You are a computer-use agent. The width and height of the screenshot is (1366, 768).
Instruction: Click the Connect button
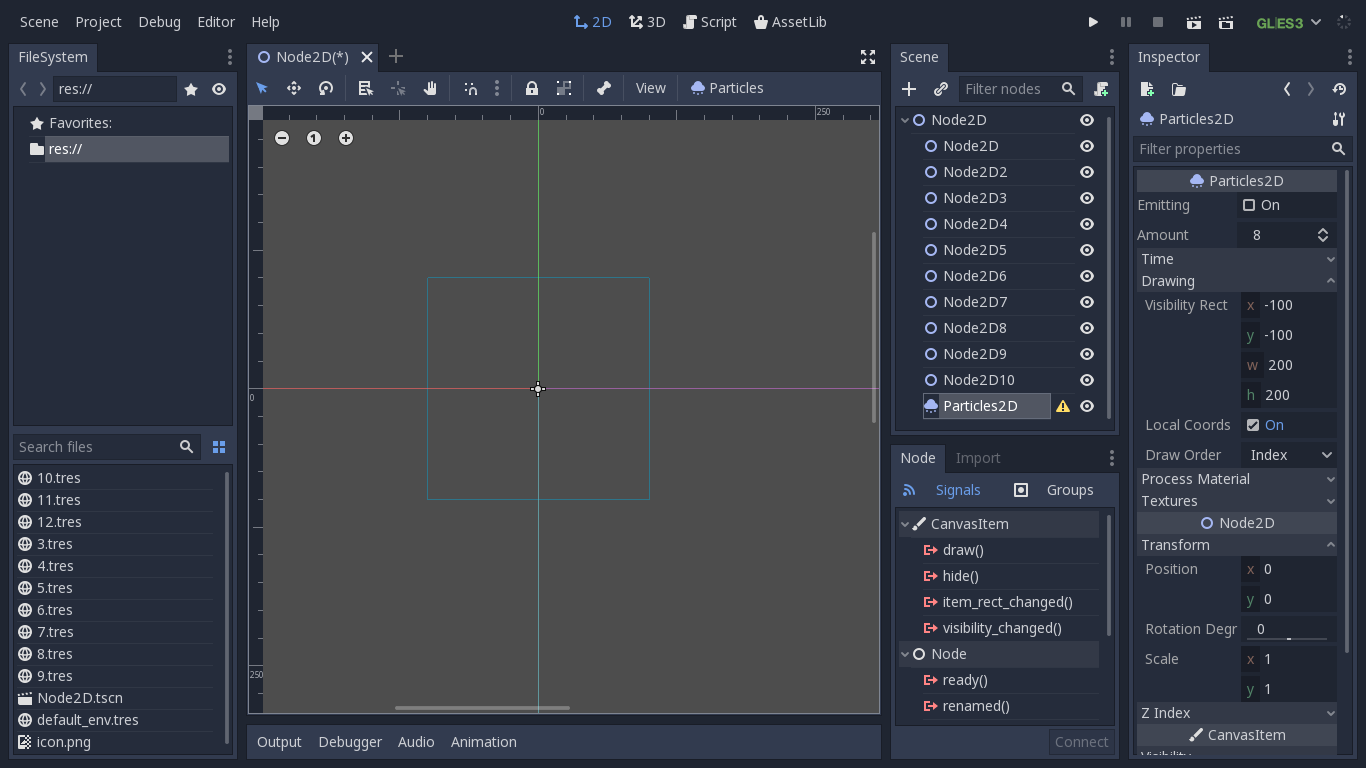pyautogui.click(x=1081, y=742)
